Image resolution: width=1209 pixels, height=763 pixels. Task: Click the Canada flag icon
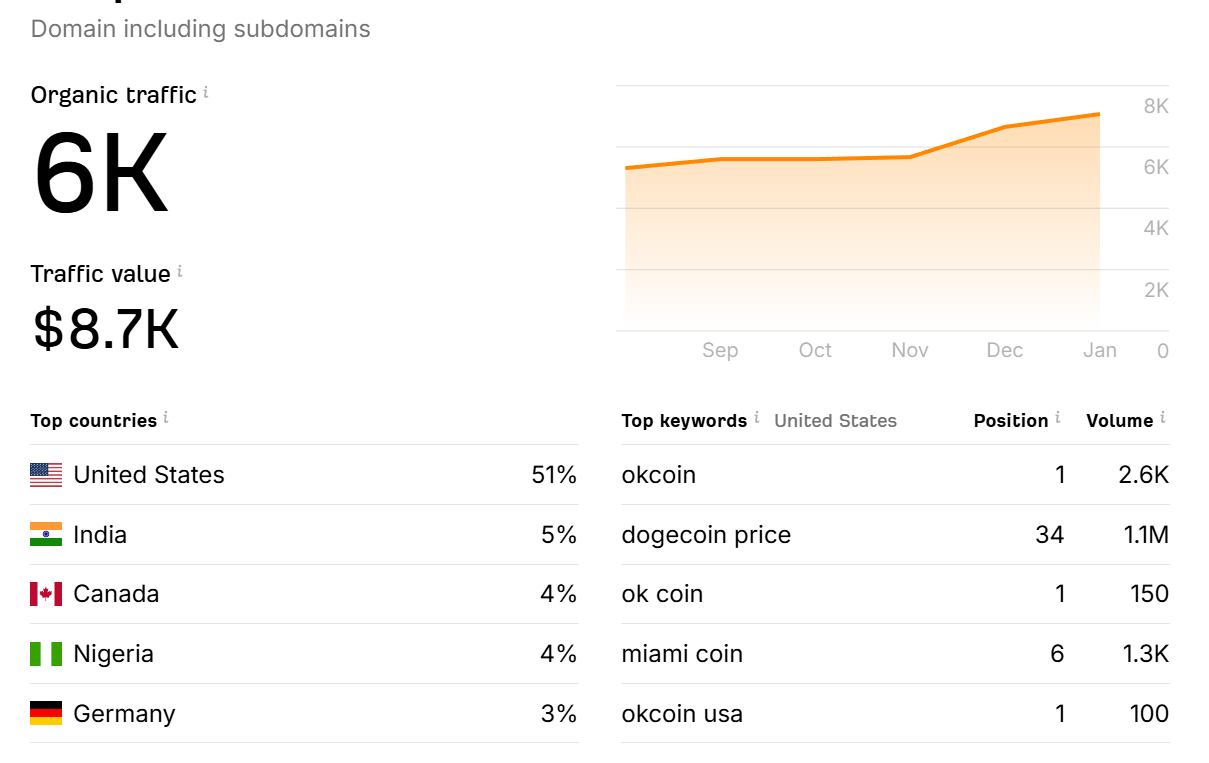(46, 594)
